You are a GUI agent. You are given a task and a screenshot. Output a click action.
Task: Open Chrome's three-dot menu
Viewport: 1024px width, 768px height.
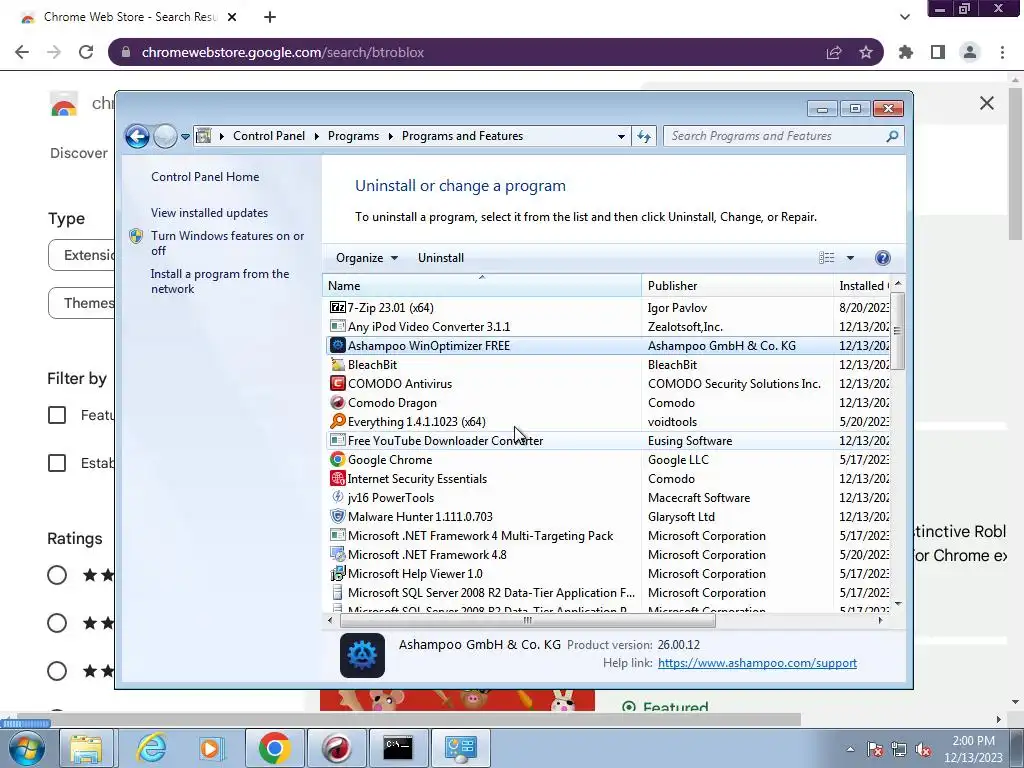1002,52
